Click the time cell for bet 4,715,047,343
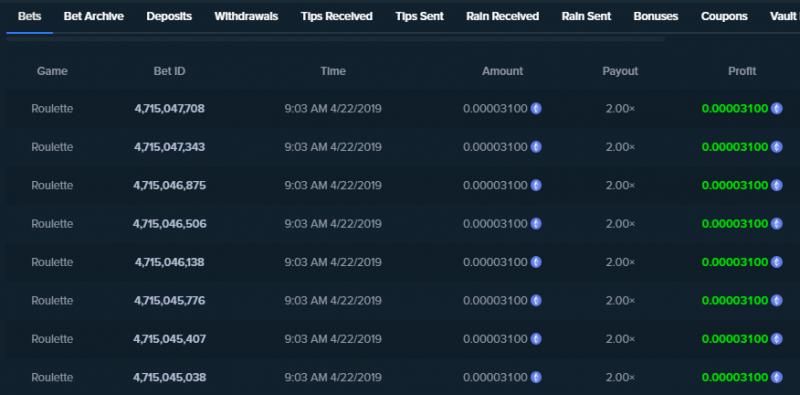The height and width of the screenshot is (395, 800). coord(333,147)
